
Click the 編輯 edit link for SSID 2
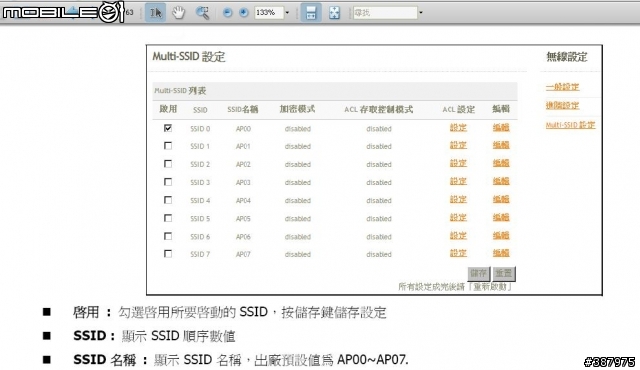click(x=501, y=163)
